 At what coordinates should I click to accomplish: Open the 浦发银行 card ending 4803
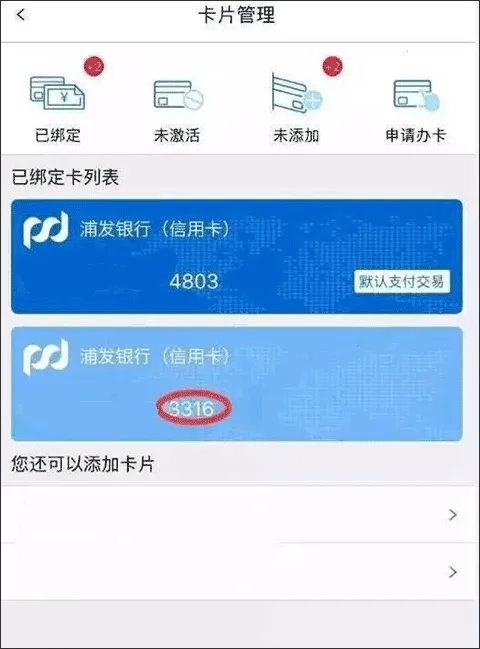coord(237,257)
